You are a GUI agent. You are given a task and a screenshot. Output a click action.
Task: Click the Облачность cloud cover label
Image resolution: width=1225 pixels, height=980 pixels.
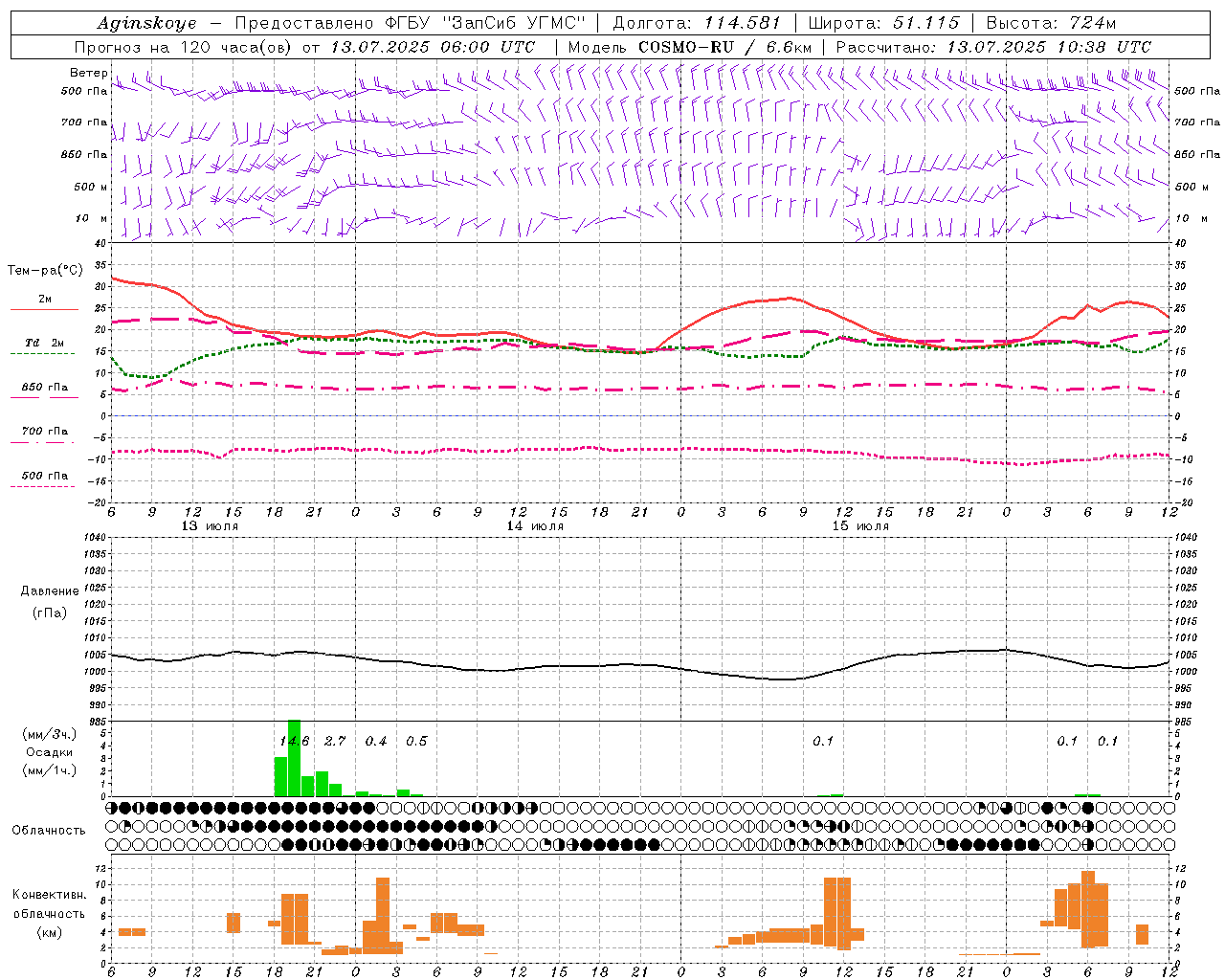point(49,830)
